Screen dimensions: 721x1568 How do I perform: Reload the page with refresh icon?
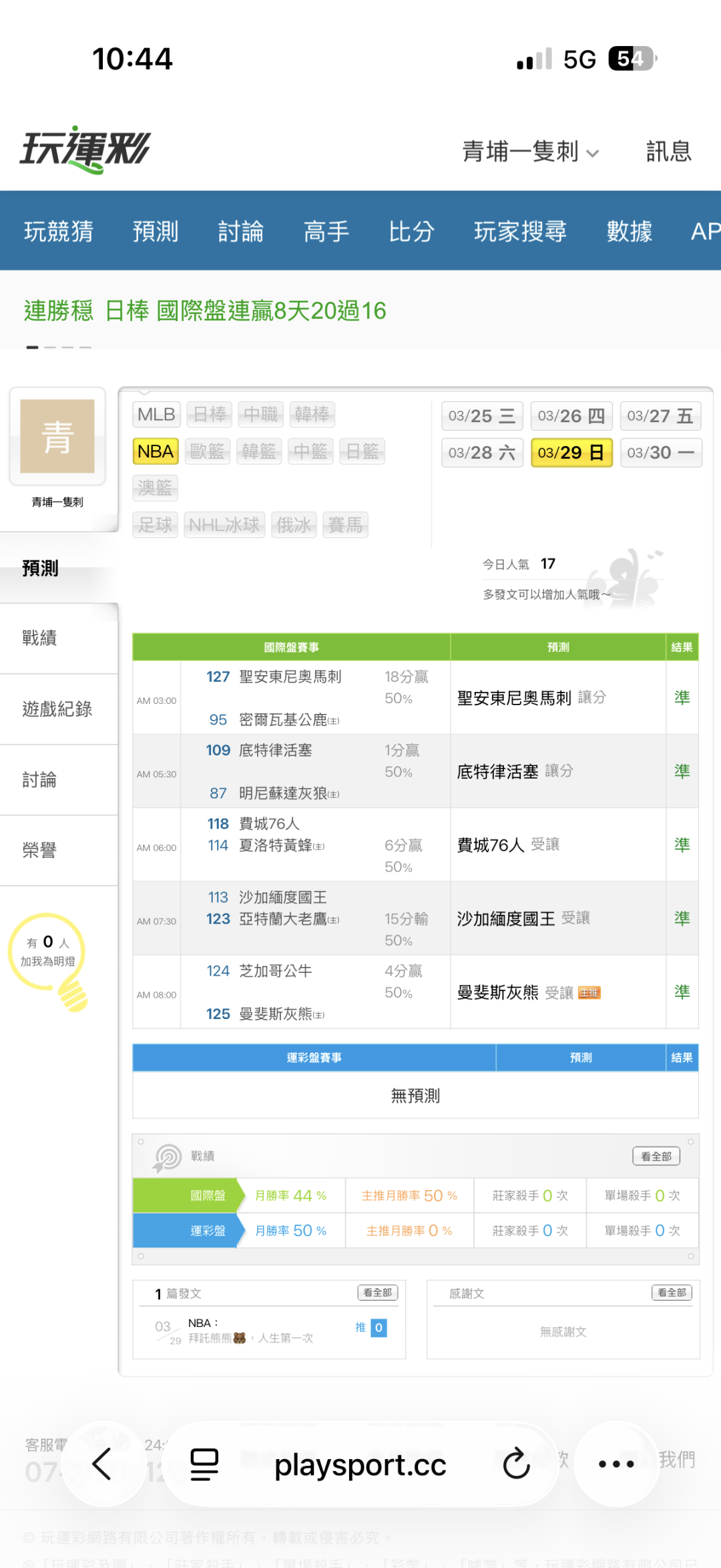tap(516, 1464)
